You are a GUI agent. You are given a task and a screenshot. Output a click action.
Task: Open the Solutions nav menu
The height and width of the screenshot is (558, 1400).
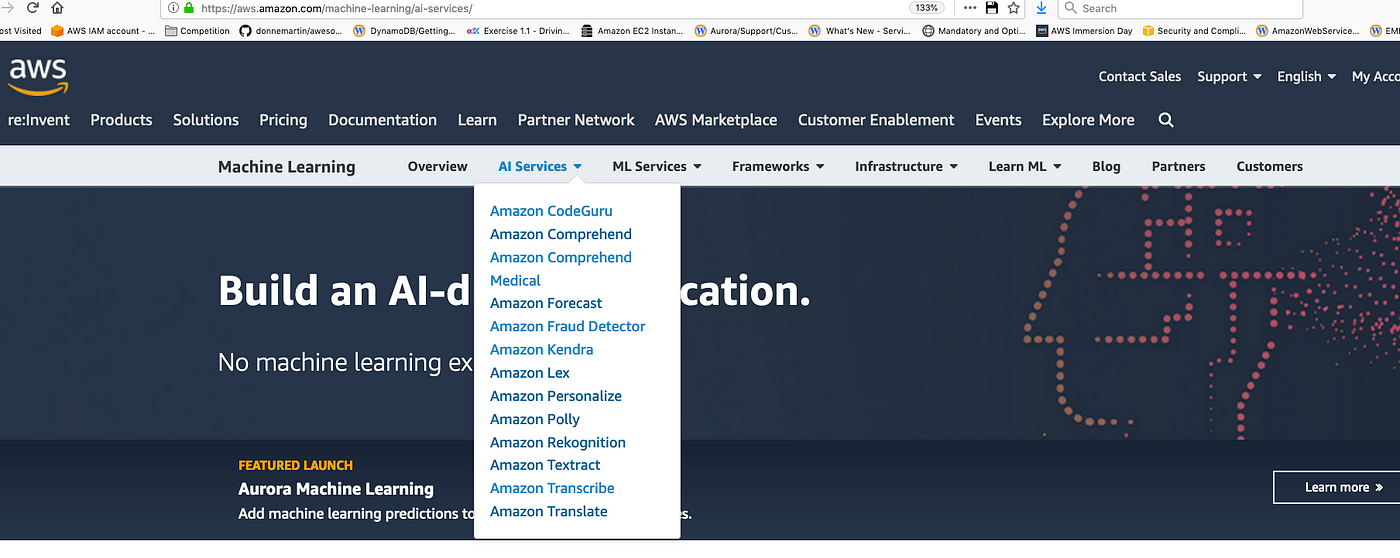(206, 120)
